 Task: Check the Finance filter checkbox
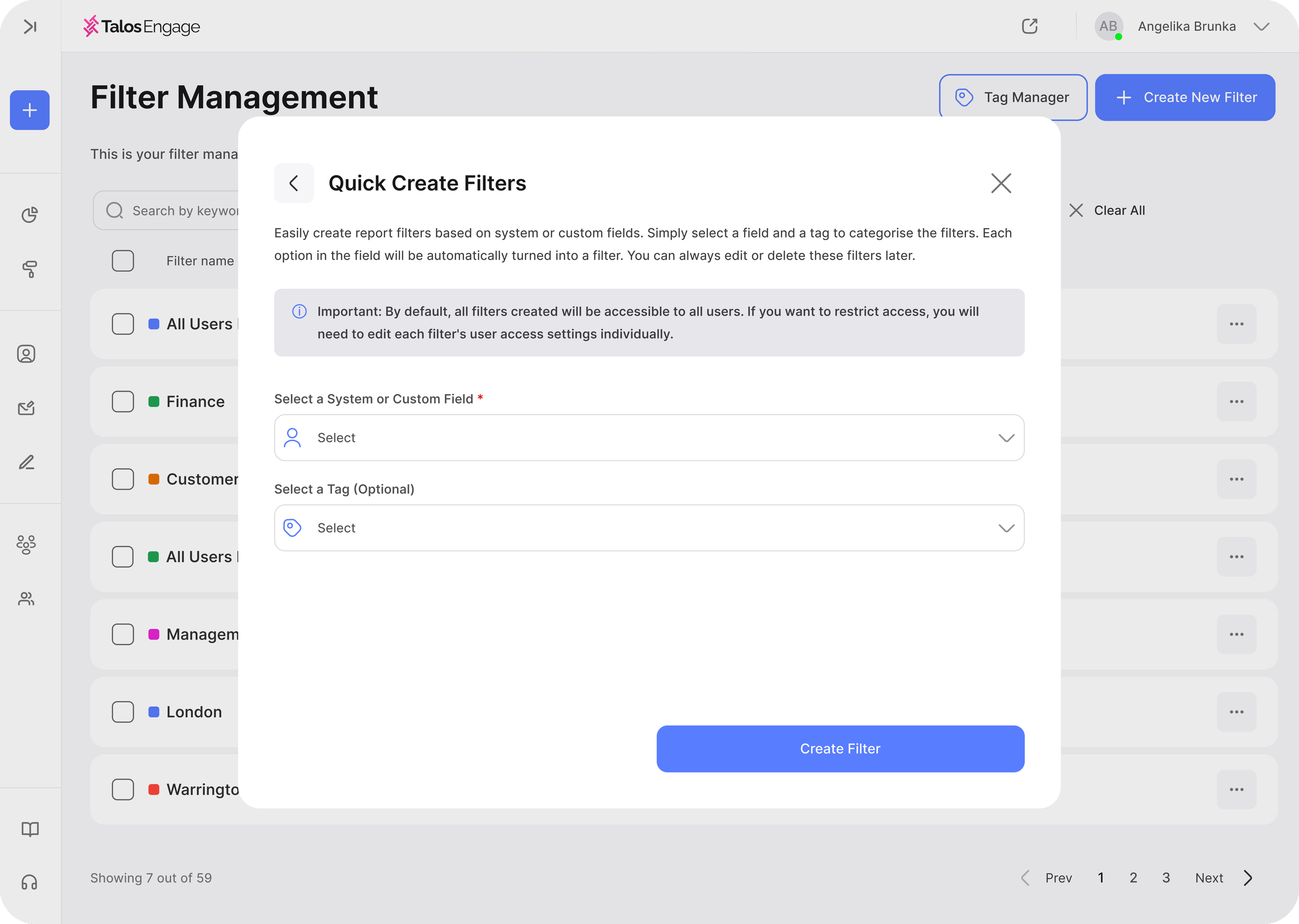[123, 401]
